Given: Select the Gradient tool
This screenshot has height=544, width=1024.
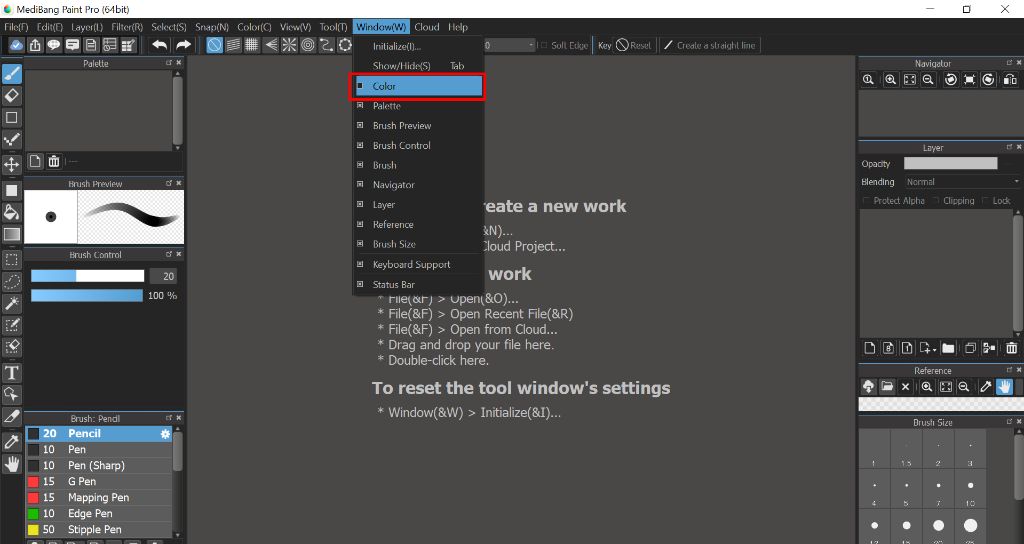Looking at the screenshot, I should (12, 234).
